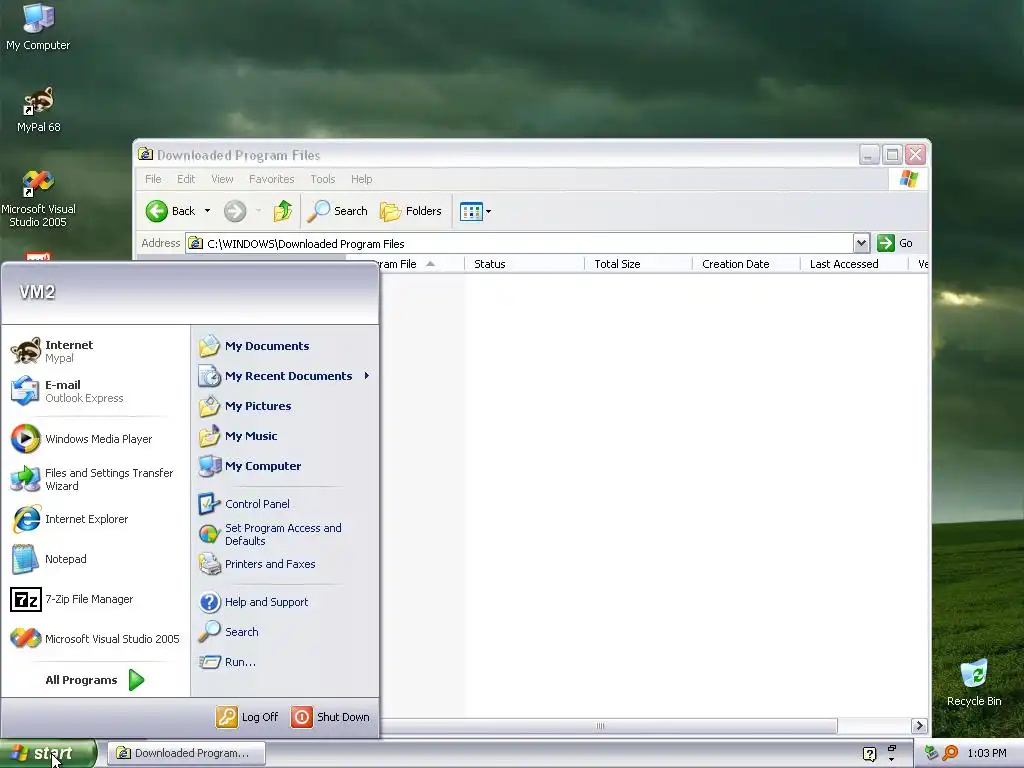Click the address bar path field

tap(520, 244)
